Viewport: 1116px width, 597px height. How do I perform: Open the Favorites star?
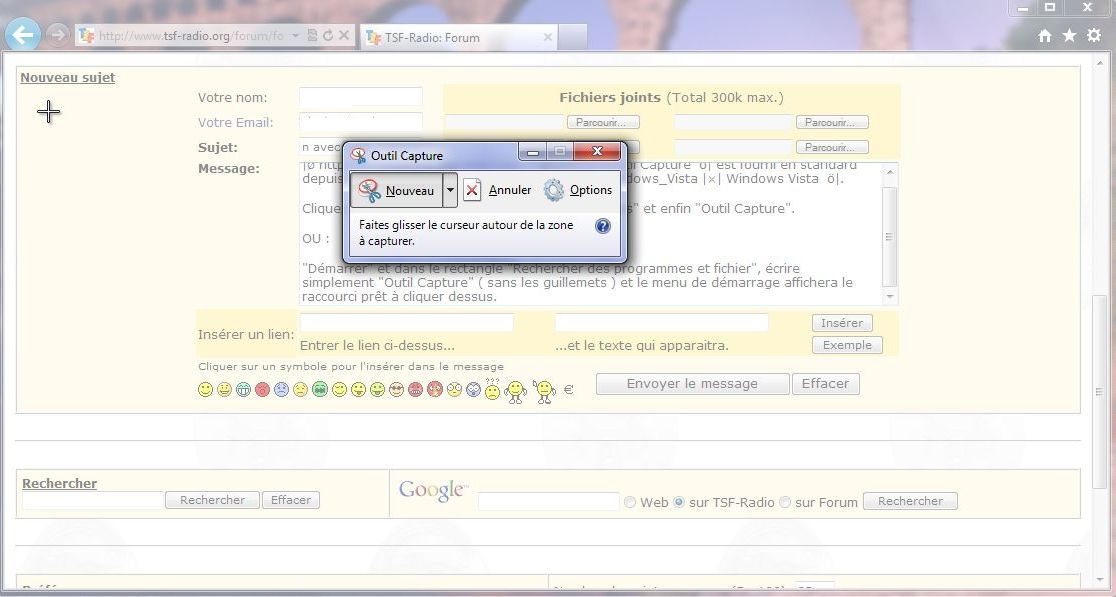pos(1069,36)
